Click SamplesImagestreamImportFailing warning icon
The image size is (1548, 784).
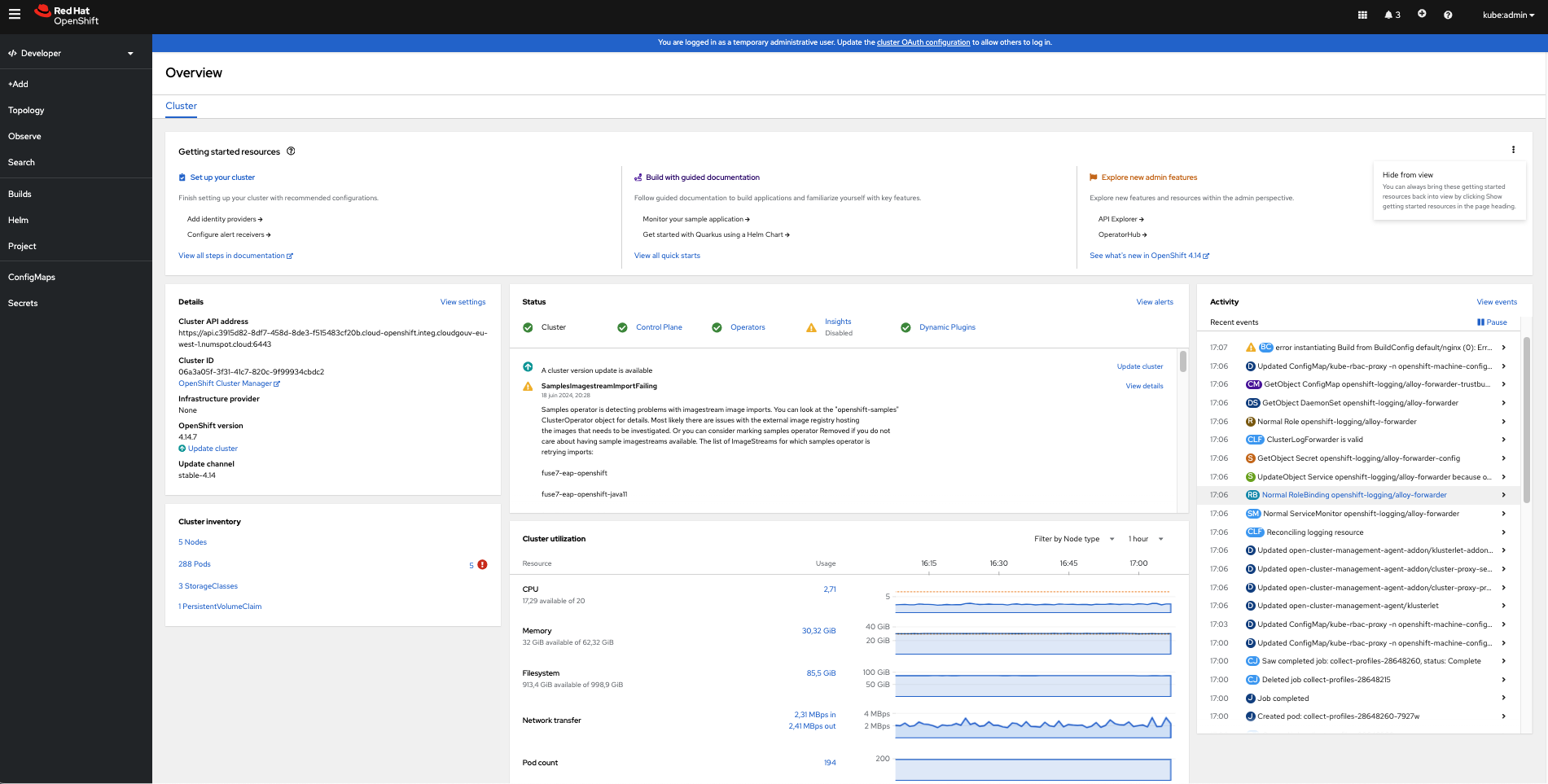click(528, 386)
